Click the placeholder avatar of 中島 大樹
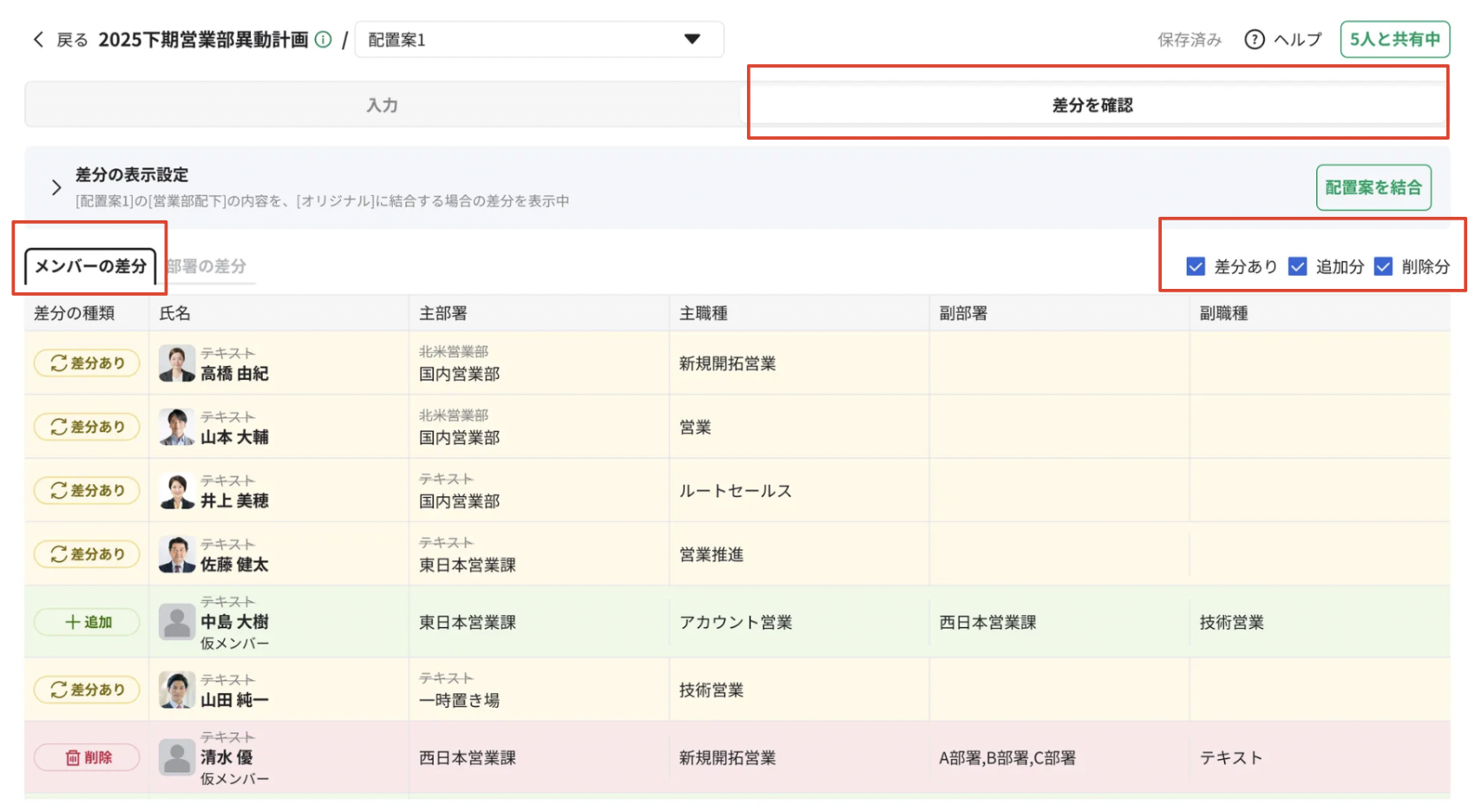1475x812 pixels. pyautogui.click(x=177, y=622)
